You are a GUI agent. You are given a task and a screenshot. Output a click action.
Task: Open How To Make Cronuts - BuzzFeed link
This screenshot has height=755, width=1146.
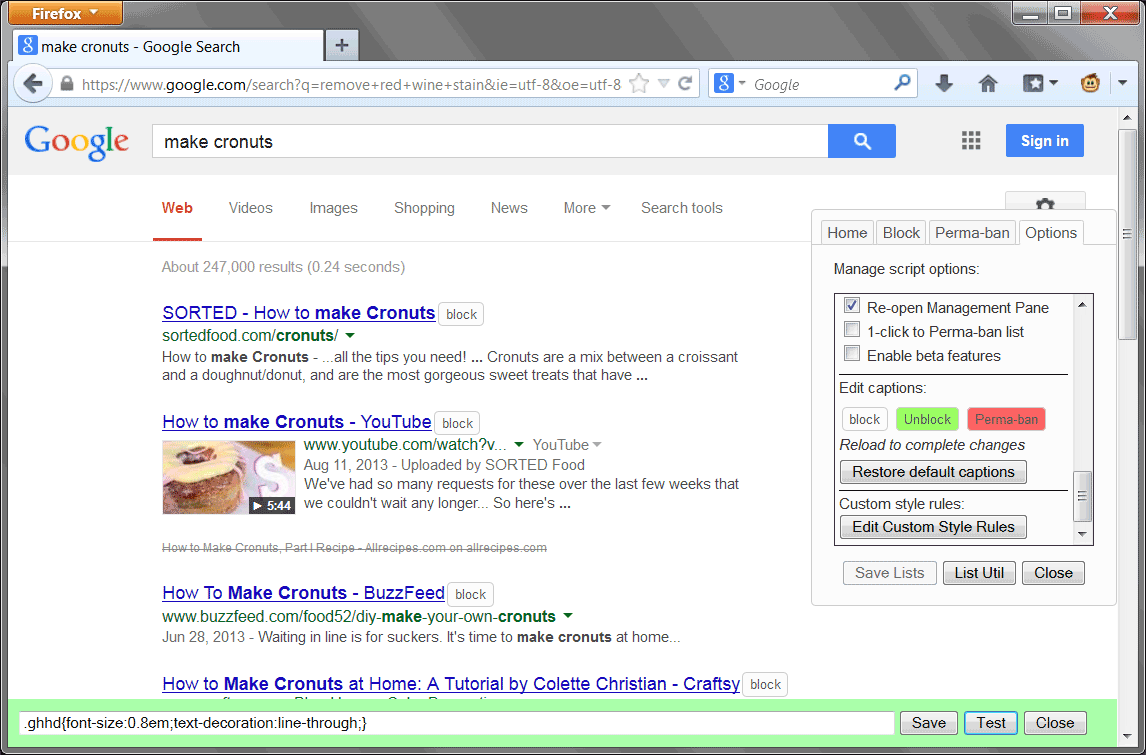[303, 593]
